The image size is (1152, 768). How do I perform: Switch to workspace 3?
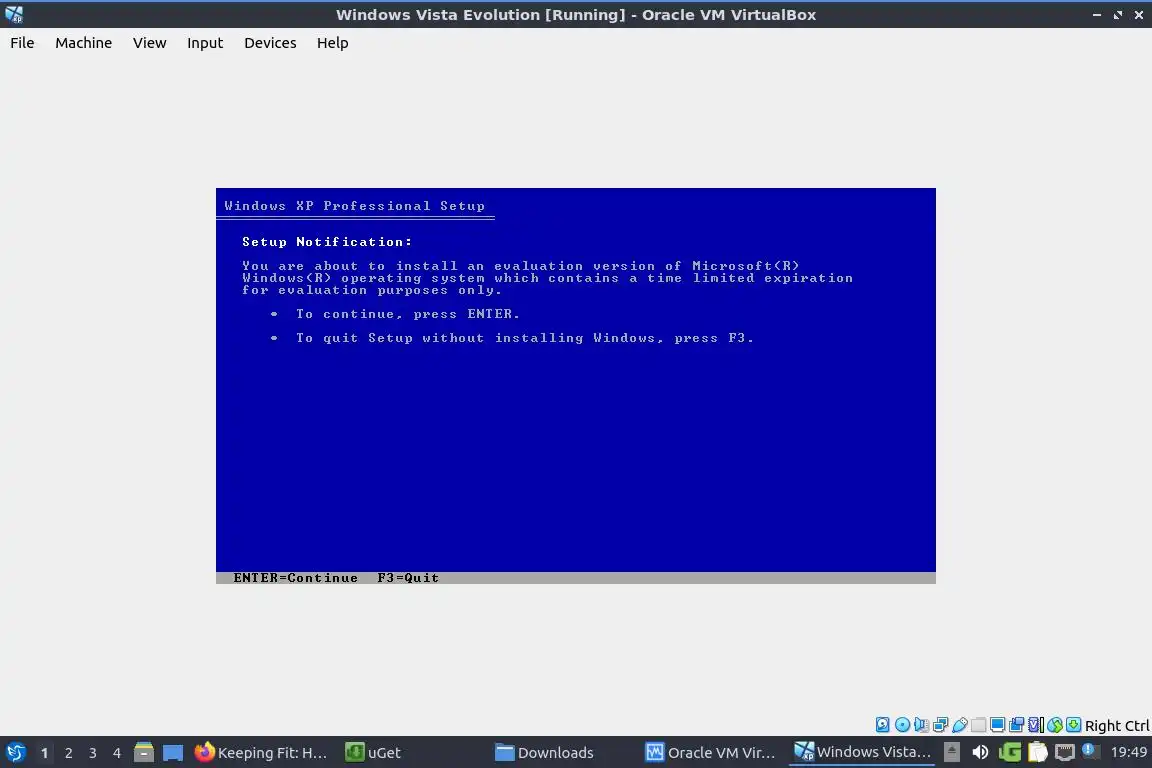(93, 753)
